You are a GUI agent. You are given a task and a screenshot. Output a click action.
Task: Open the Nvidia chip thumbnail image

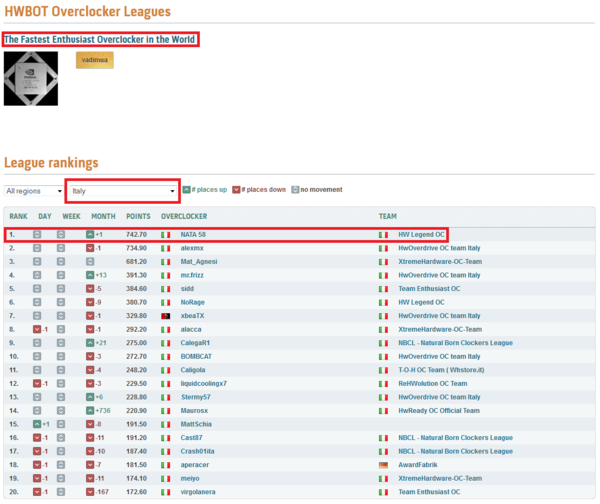[31, 78]
